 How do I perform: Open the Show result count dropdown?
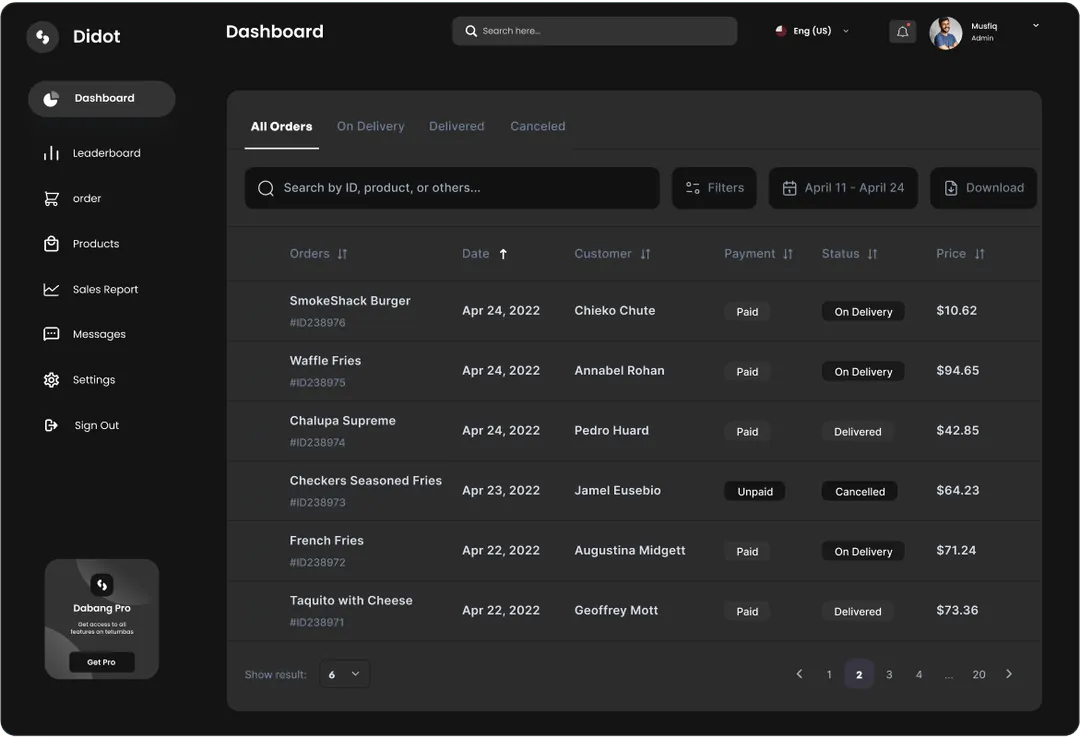pos(344,675)
